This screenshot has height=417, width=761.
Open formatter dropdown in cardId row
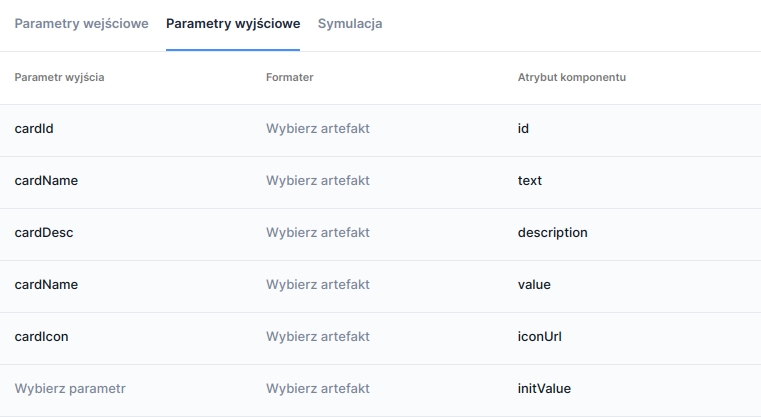coord(318,129)
